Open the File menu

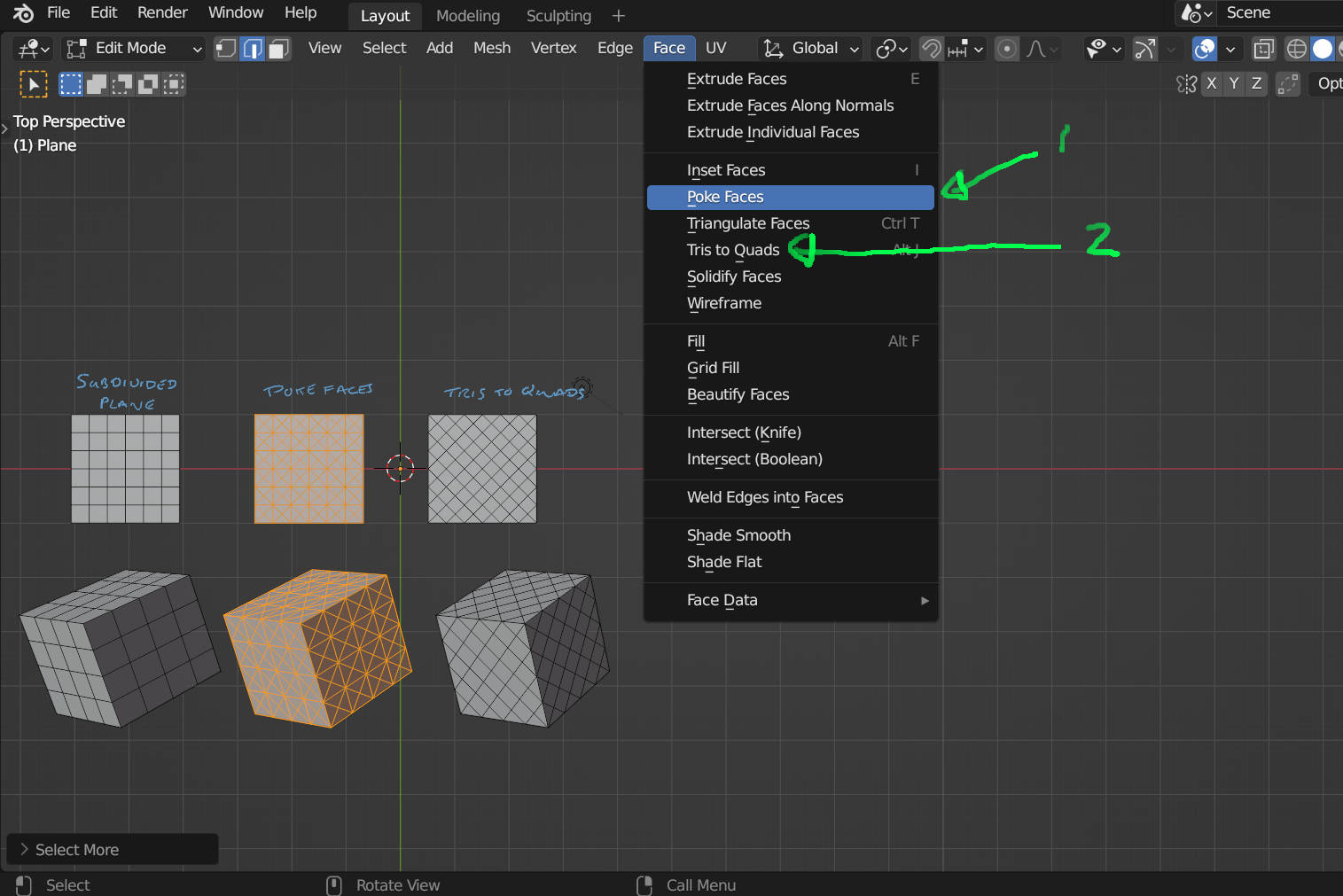(59, 12)
